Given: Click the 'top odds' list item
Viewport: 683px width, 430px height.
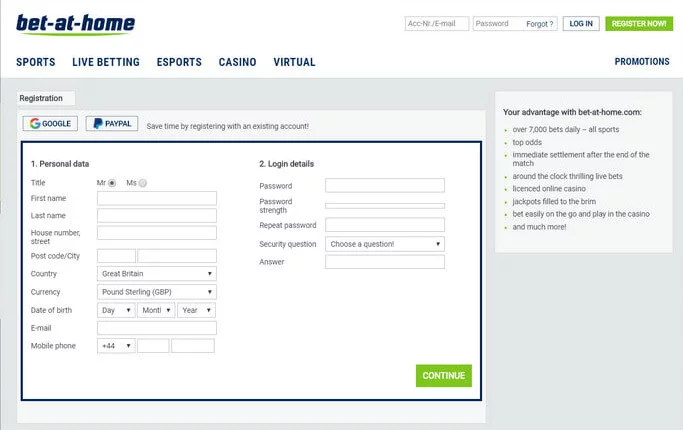Looking at the screenshot, I should (527, 142).
